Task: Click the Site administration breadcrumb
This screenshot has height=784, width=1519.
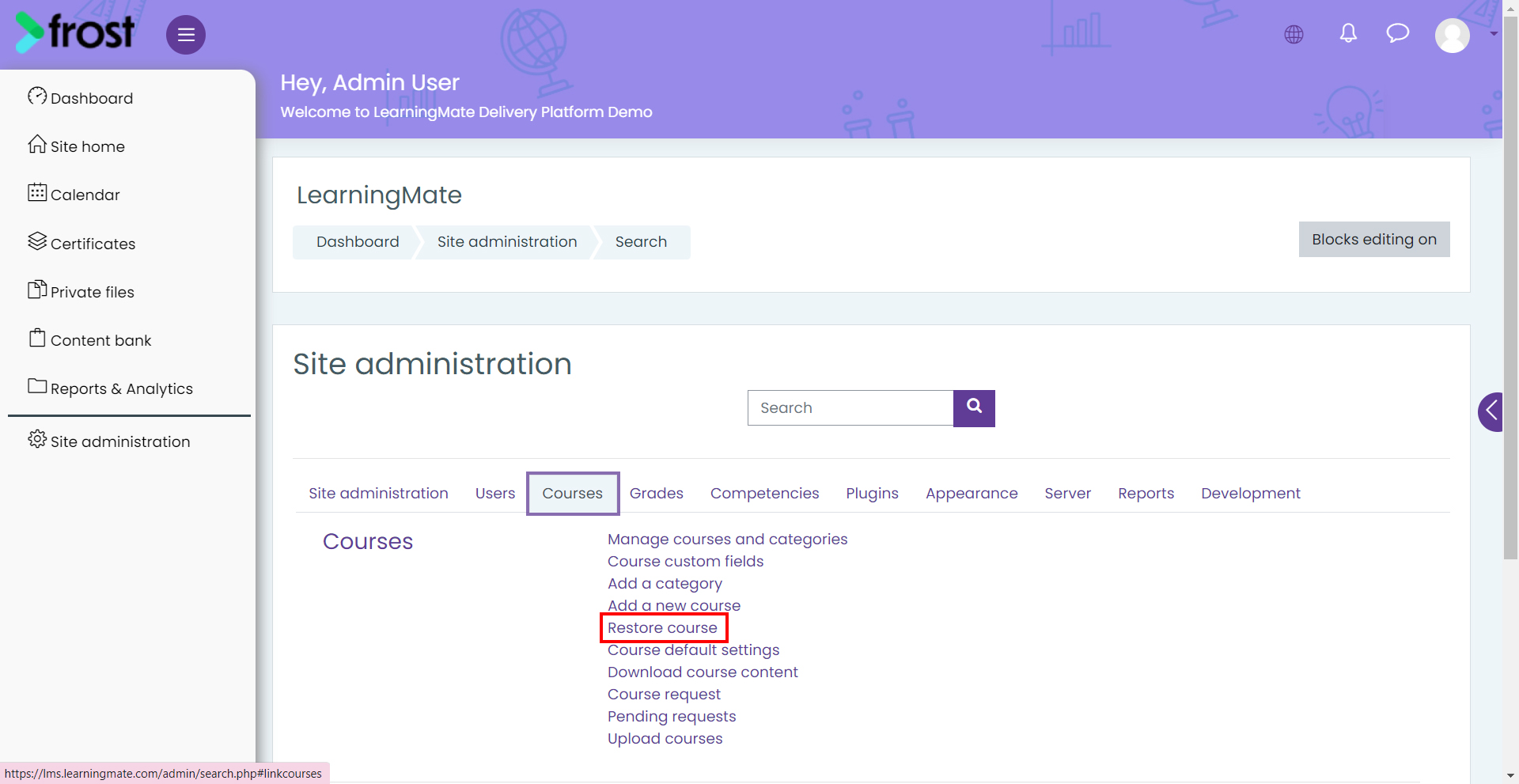Action: pyautogui.click(x=507, y=242)
